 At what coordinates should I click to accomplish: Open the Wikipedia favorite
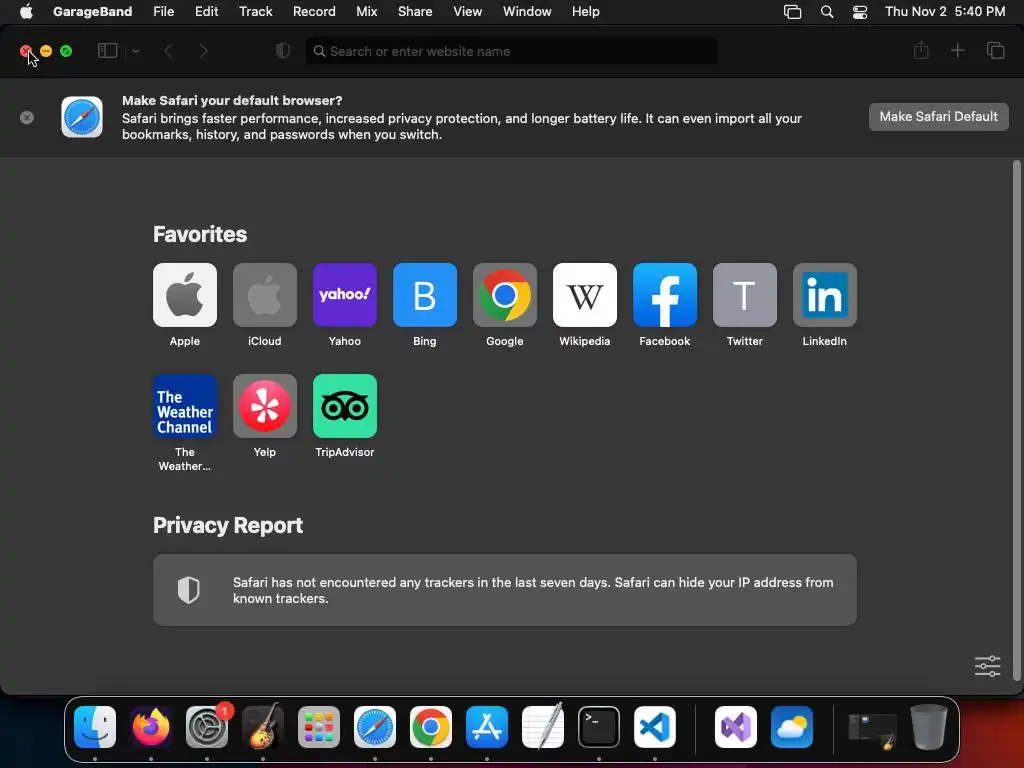tap(584, 295)
